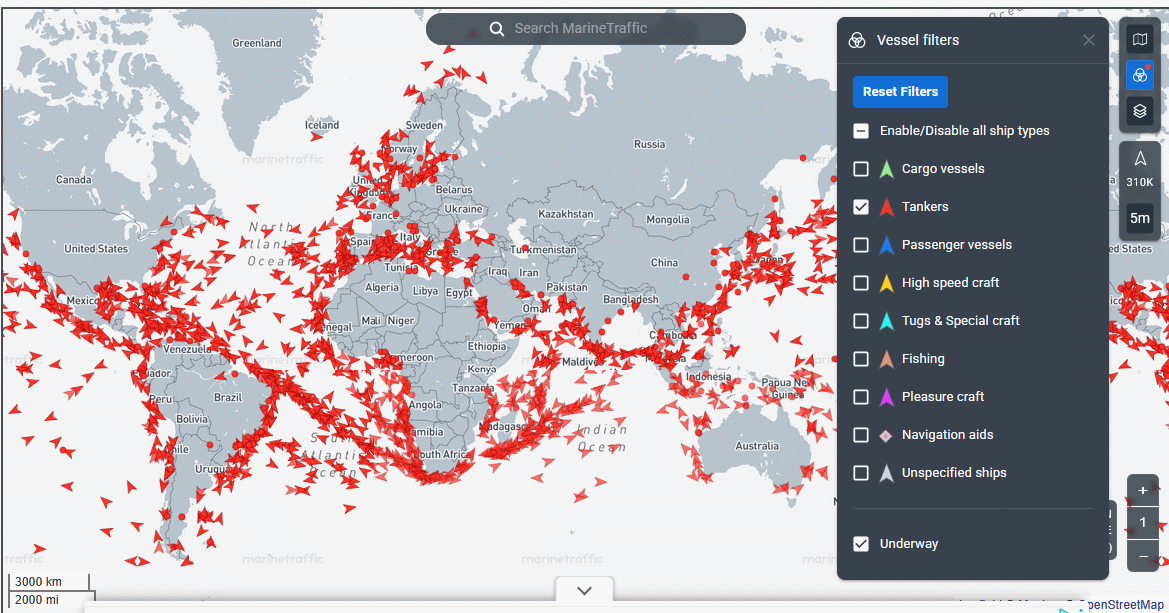Open the map layers icon
This screenshot has width=1169, height=613.
[1139, 111]
